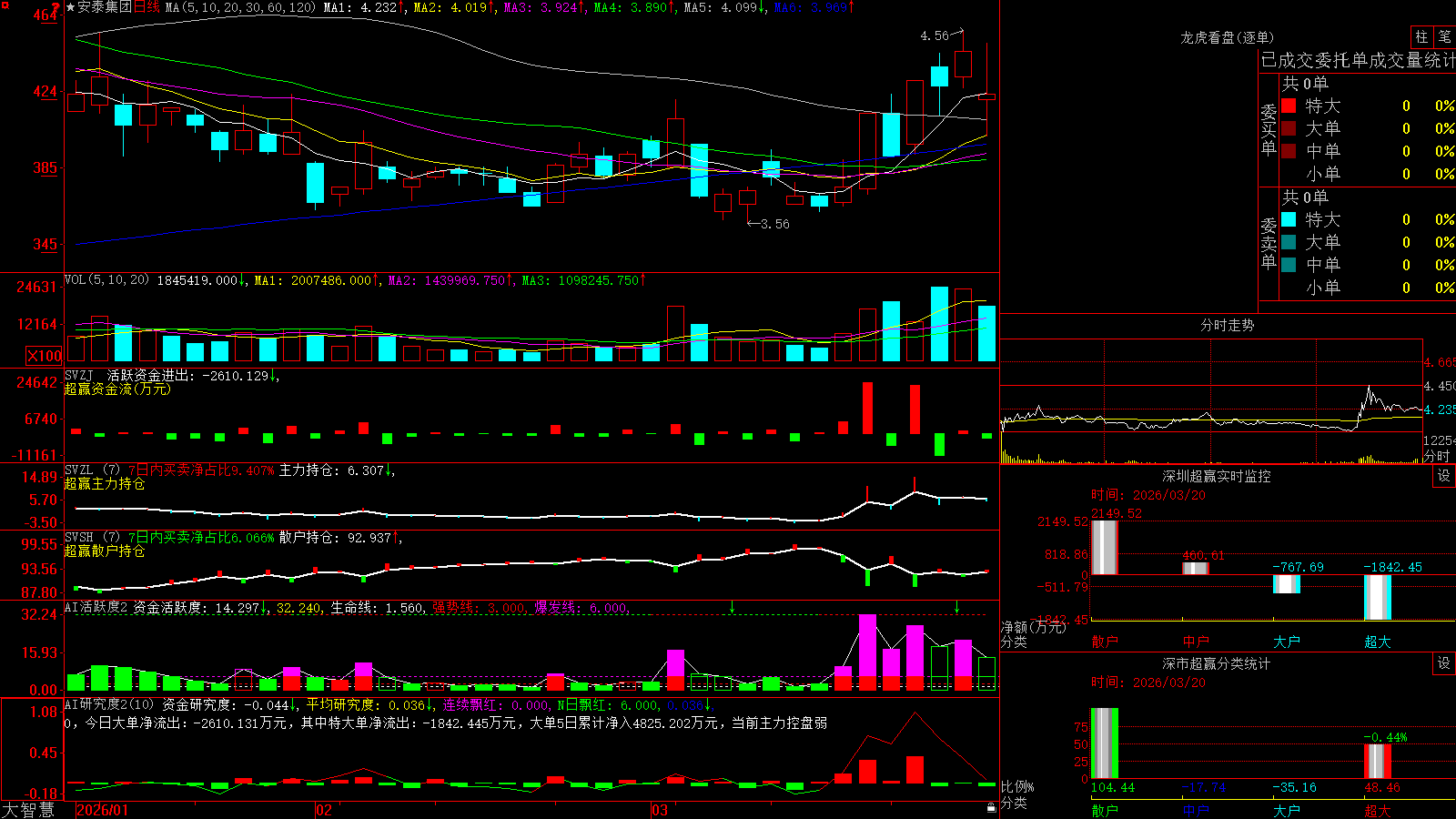Switch to 柱 bar view
Viewport: 1456px width, 819px height.
click(1421, 37)
